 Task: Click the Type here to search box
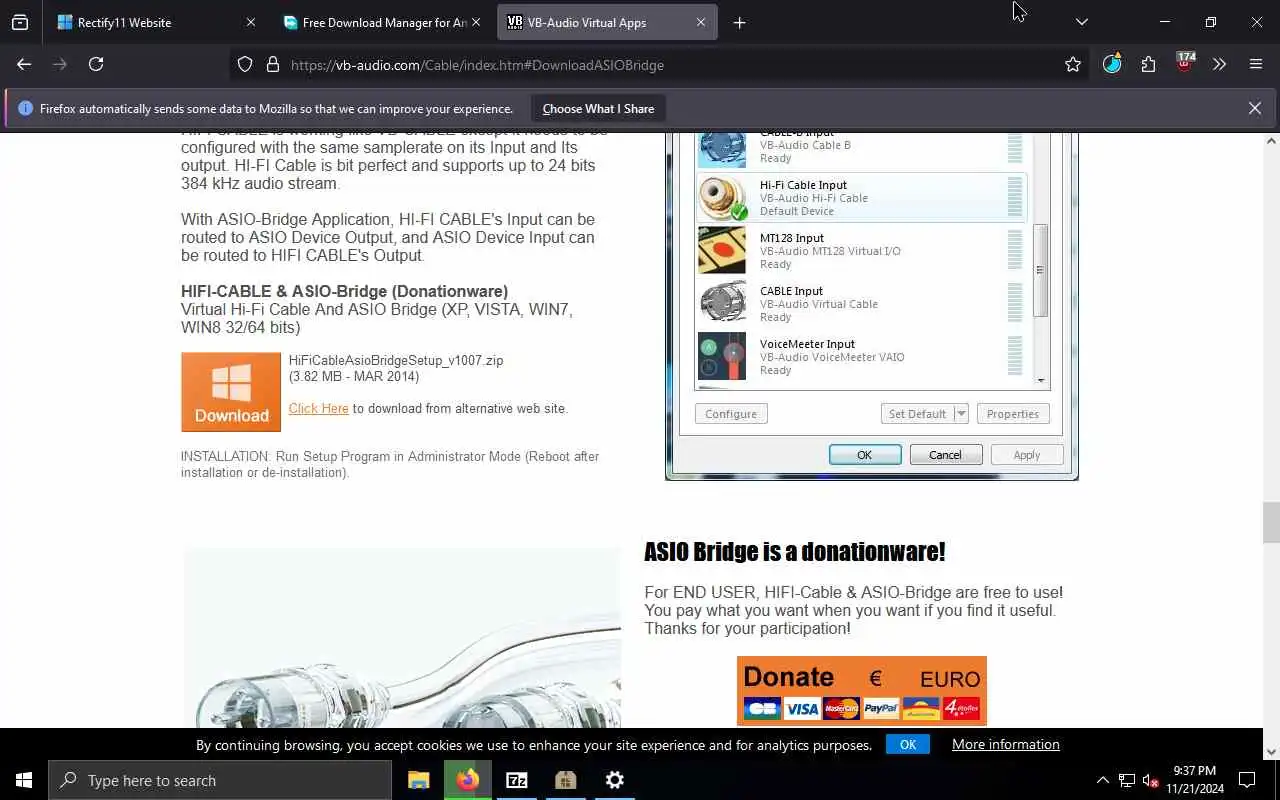click(220, 780)
